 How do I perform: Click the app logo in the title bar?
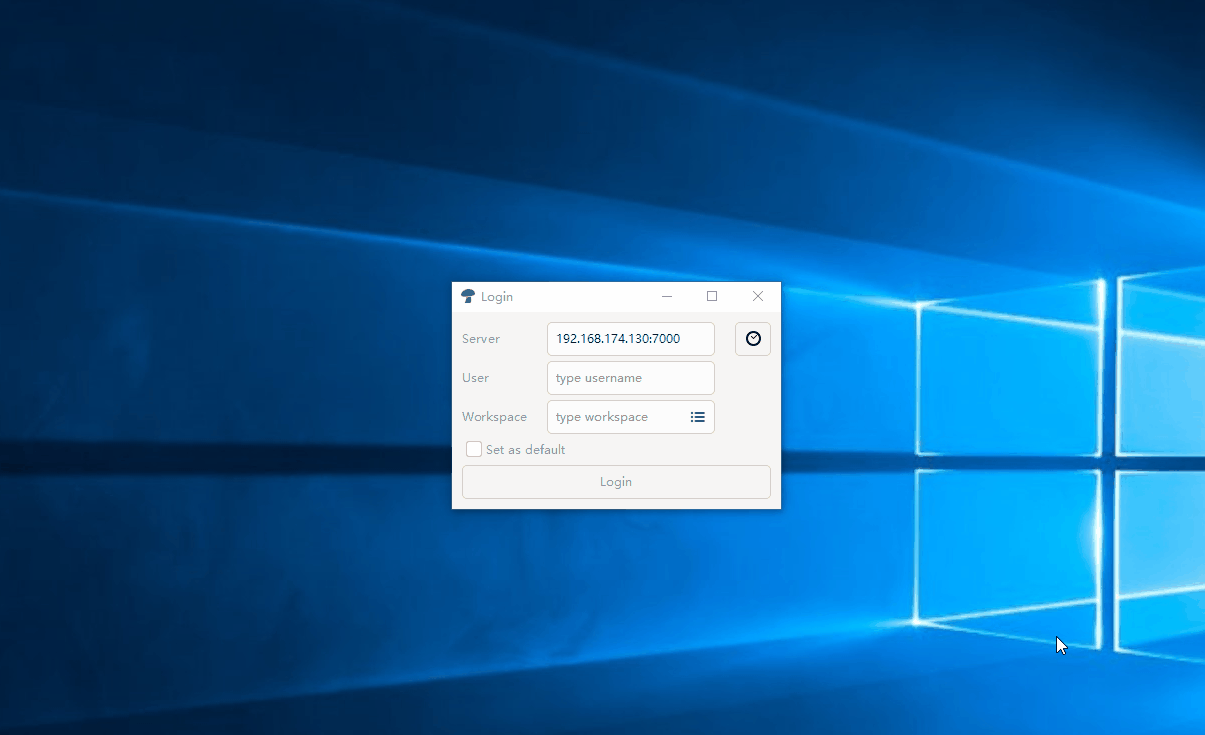click(x=468, y=296)
